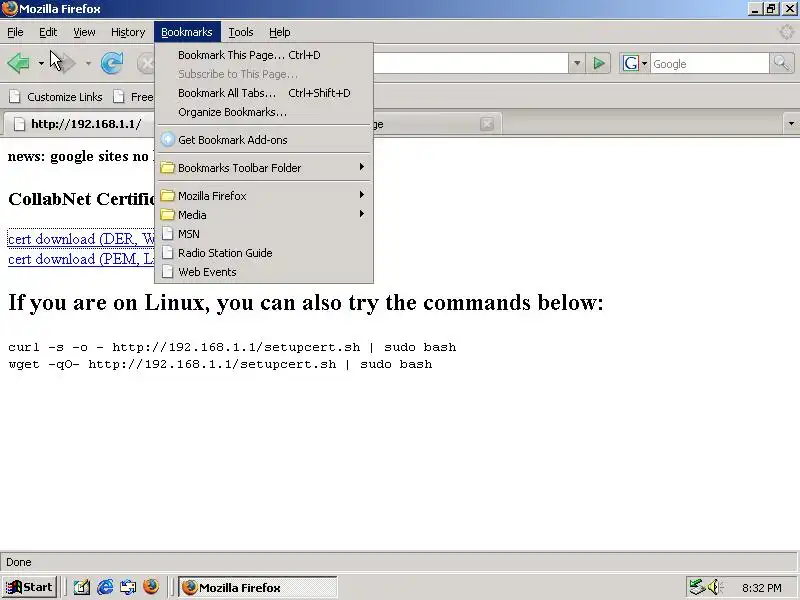Image resolution: width=800 pixels, height=600 pixels.
Task: Click the Forward arrow button
Action: (67, 64)
